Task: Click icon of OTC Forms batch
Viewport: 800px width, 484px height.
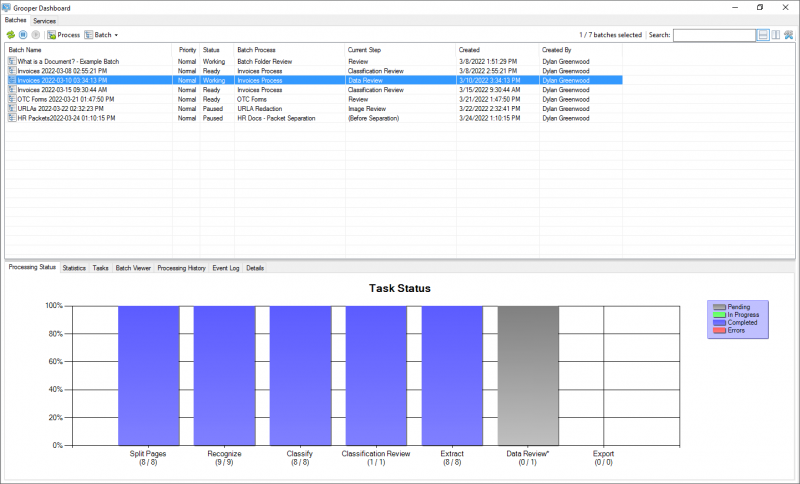Action: (x=12, y=99)
